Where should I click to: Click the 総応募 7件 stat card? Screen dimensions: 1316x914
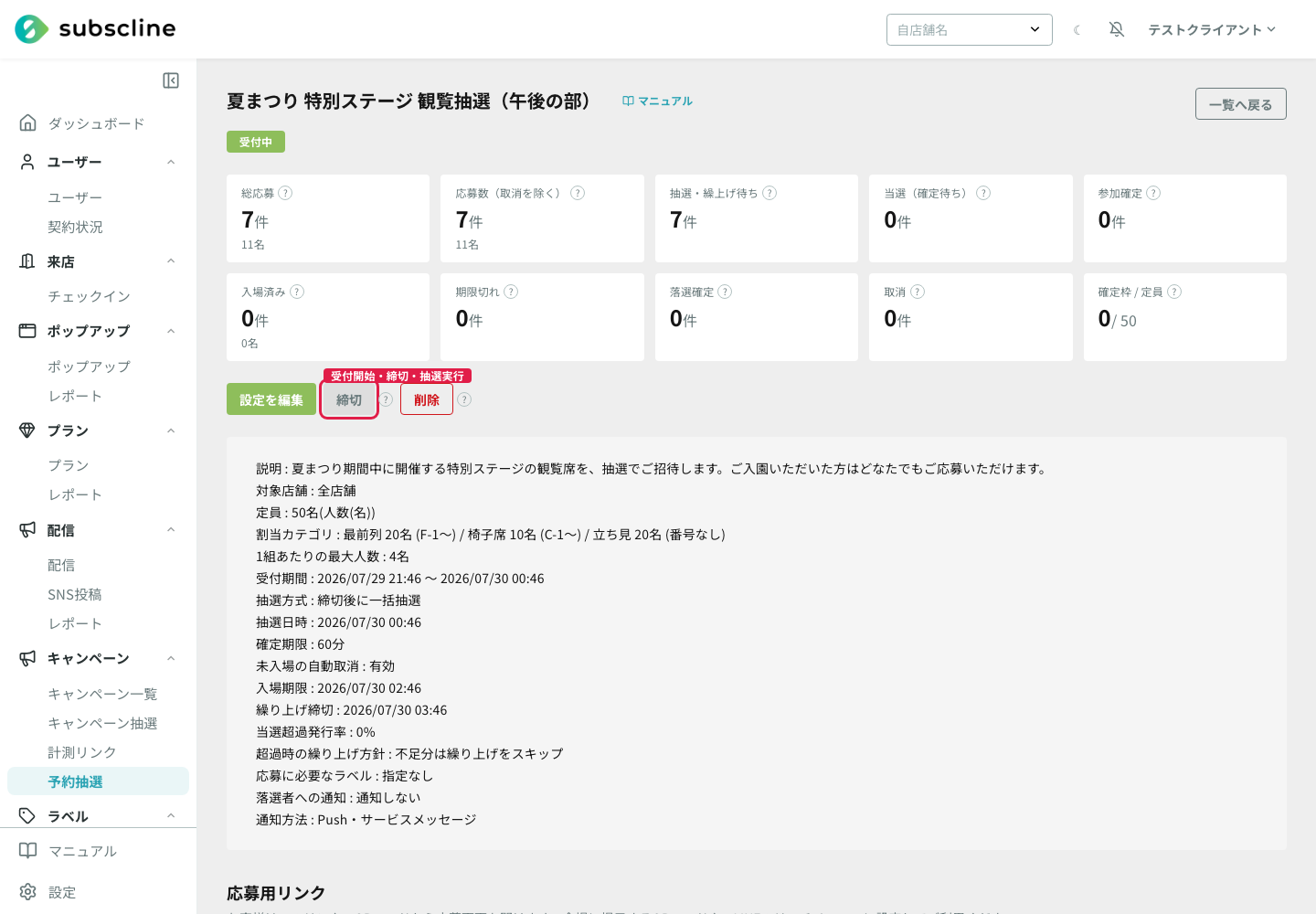point(328,218)
